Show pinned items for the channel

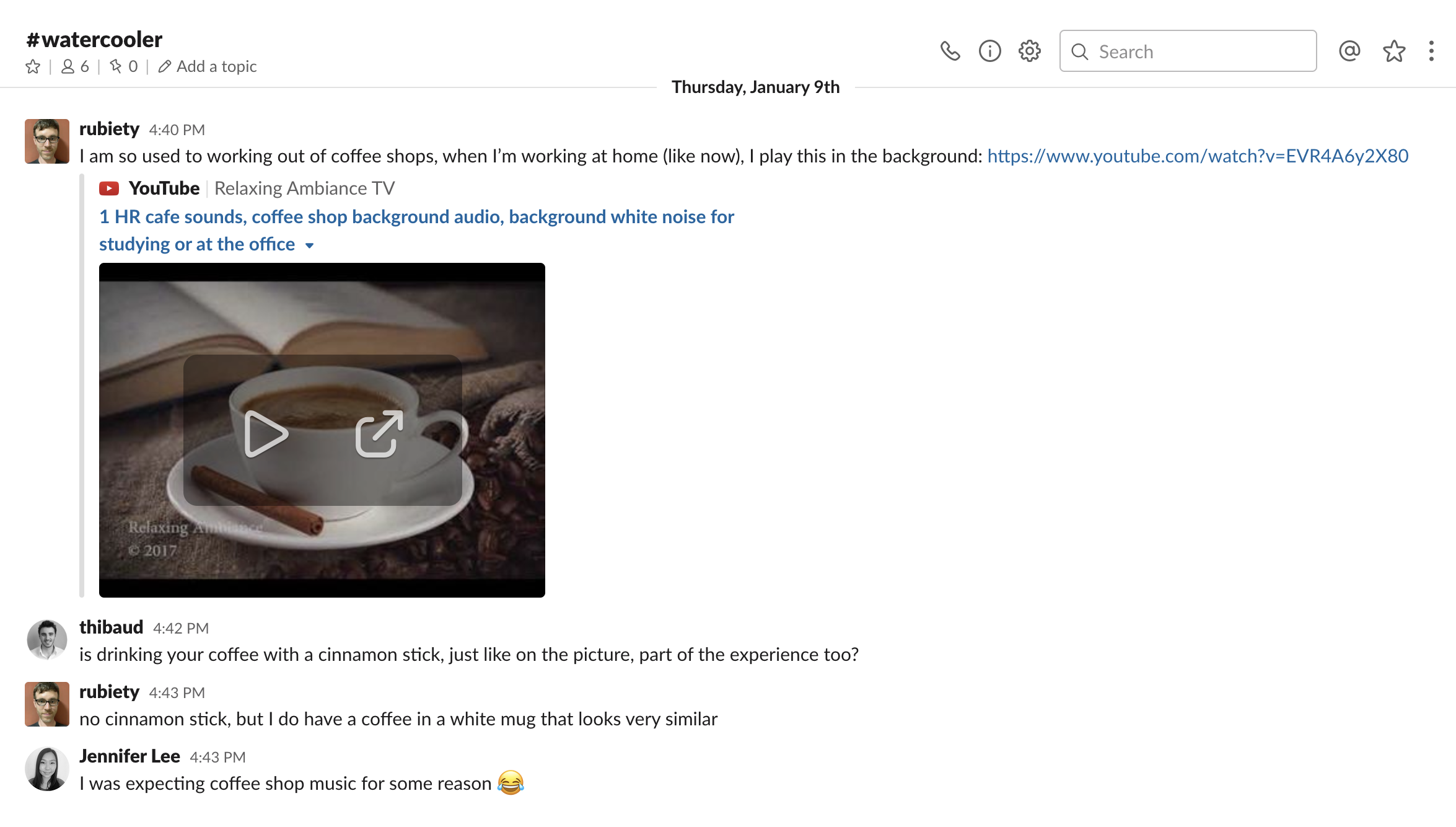123,66
